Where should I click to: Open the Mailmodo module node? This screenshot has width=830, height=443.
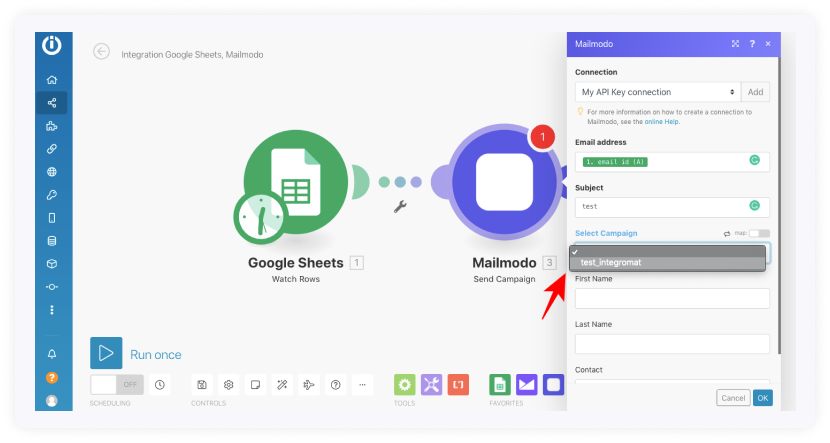click(504, 182)
